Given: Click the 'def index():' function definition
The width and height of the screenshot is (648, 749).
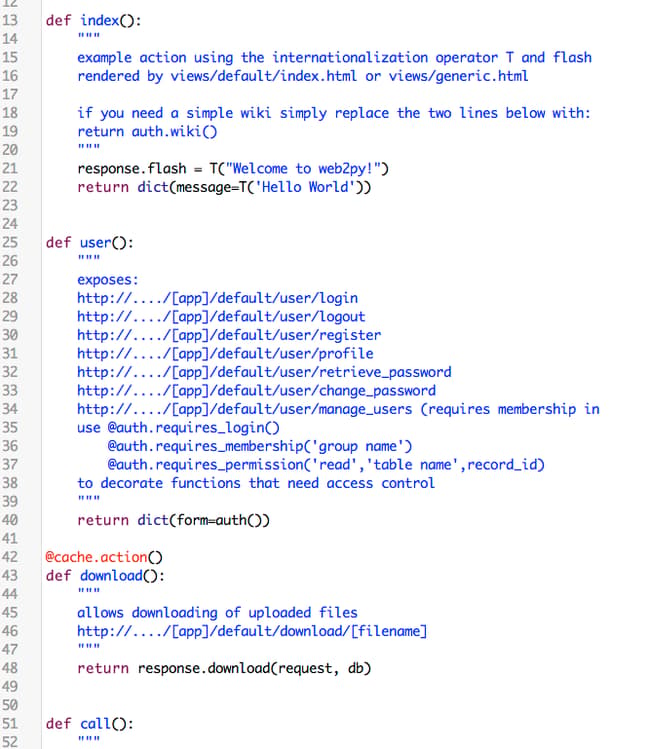Looking at the screenshot, I should click(93, 21).
